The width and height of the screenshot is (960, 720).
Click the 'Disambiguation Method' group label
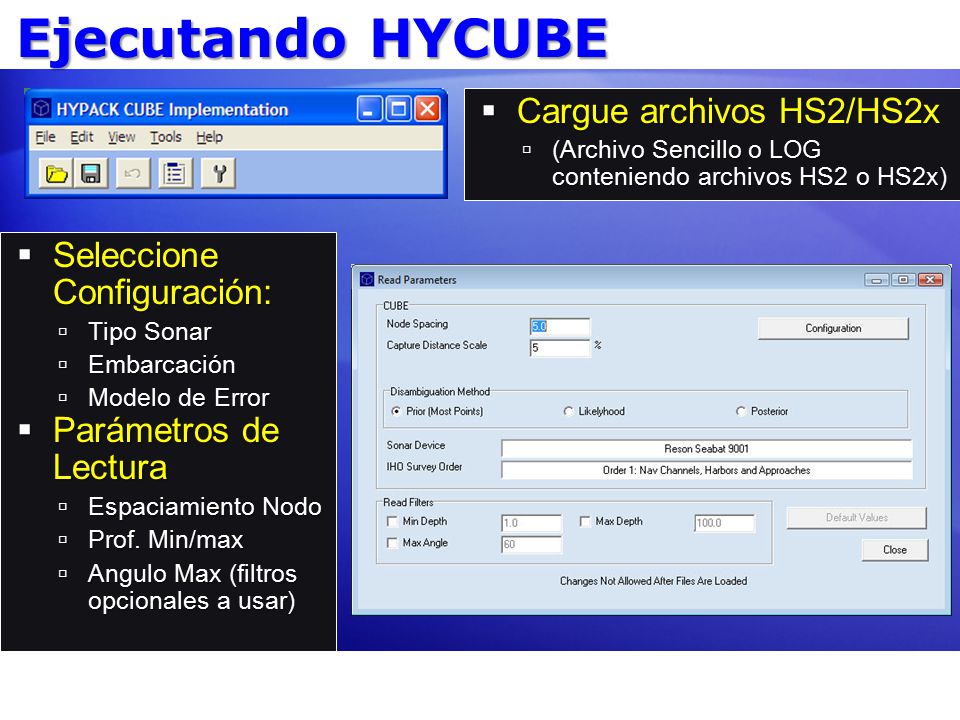(440, 392)
